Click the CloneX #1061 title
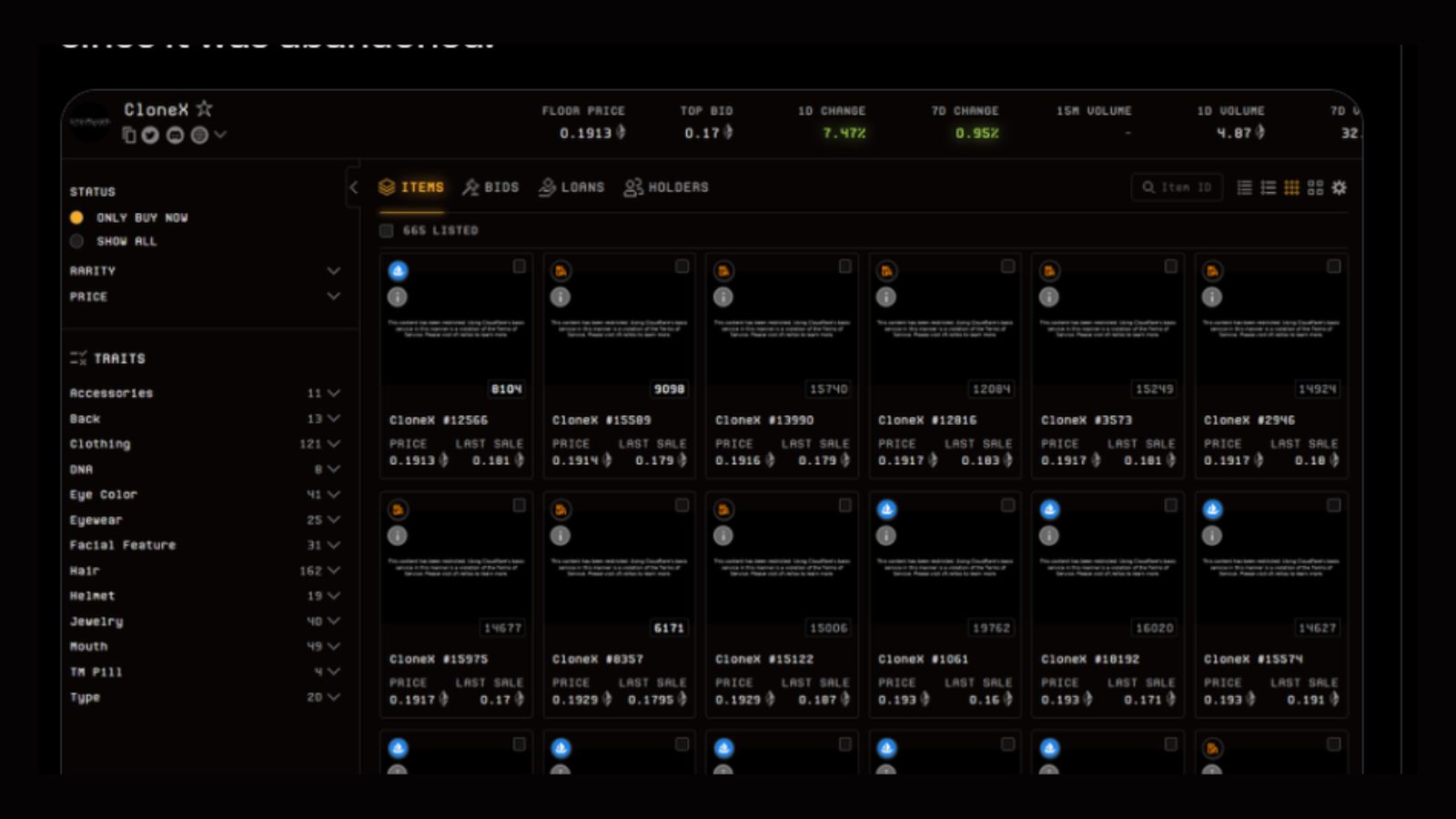This screenshot has width=1456, height=819. coord(923,659)
